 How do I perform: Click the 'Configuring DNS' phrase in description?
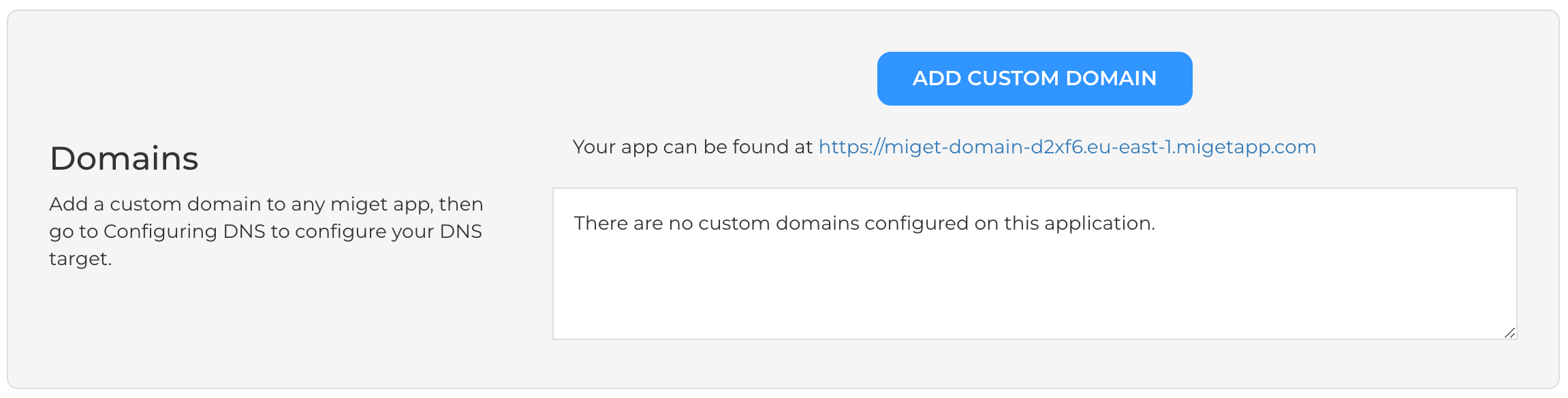(x=184, y=232)
